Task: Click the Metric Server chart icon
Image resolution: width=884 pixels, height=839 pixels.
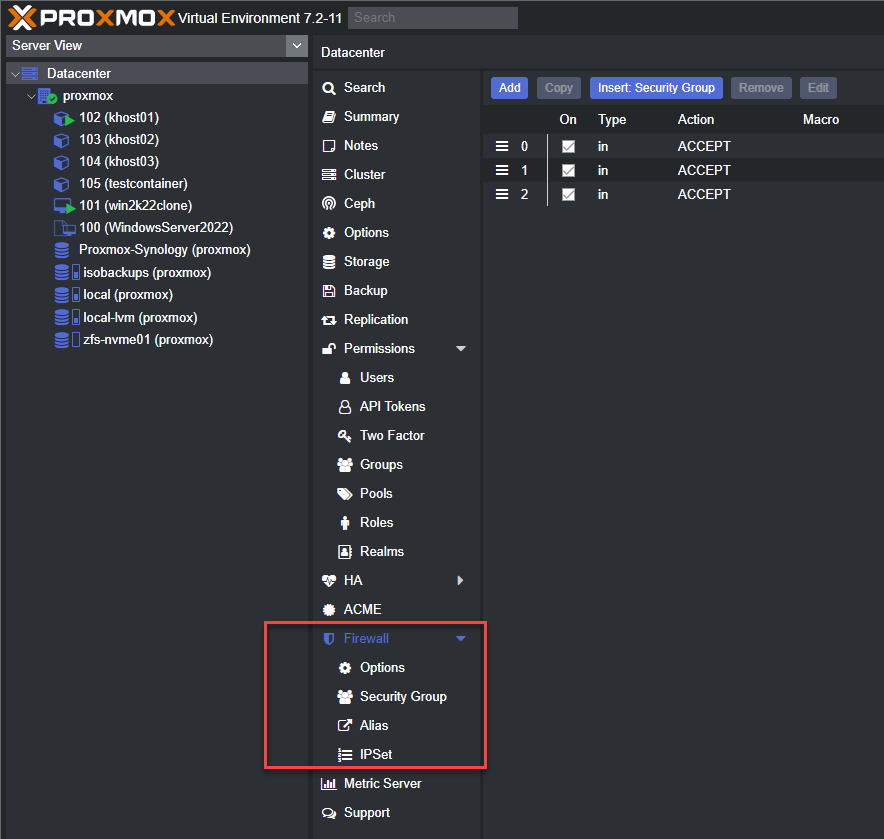Action: (329, 784)
